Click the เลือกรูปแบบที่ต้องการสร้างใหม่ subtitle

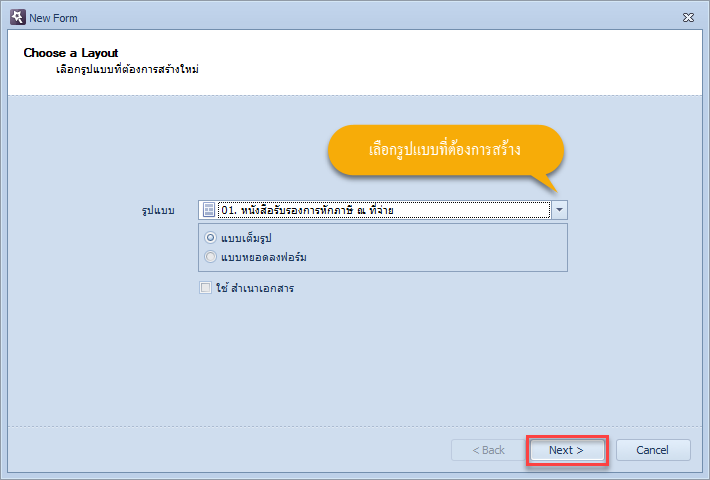(x=127, y=70)
